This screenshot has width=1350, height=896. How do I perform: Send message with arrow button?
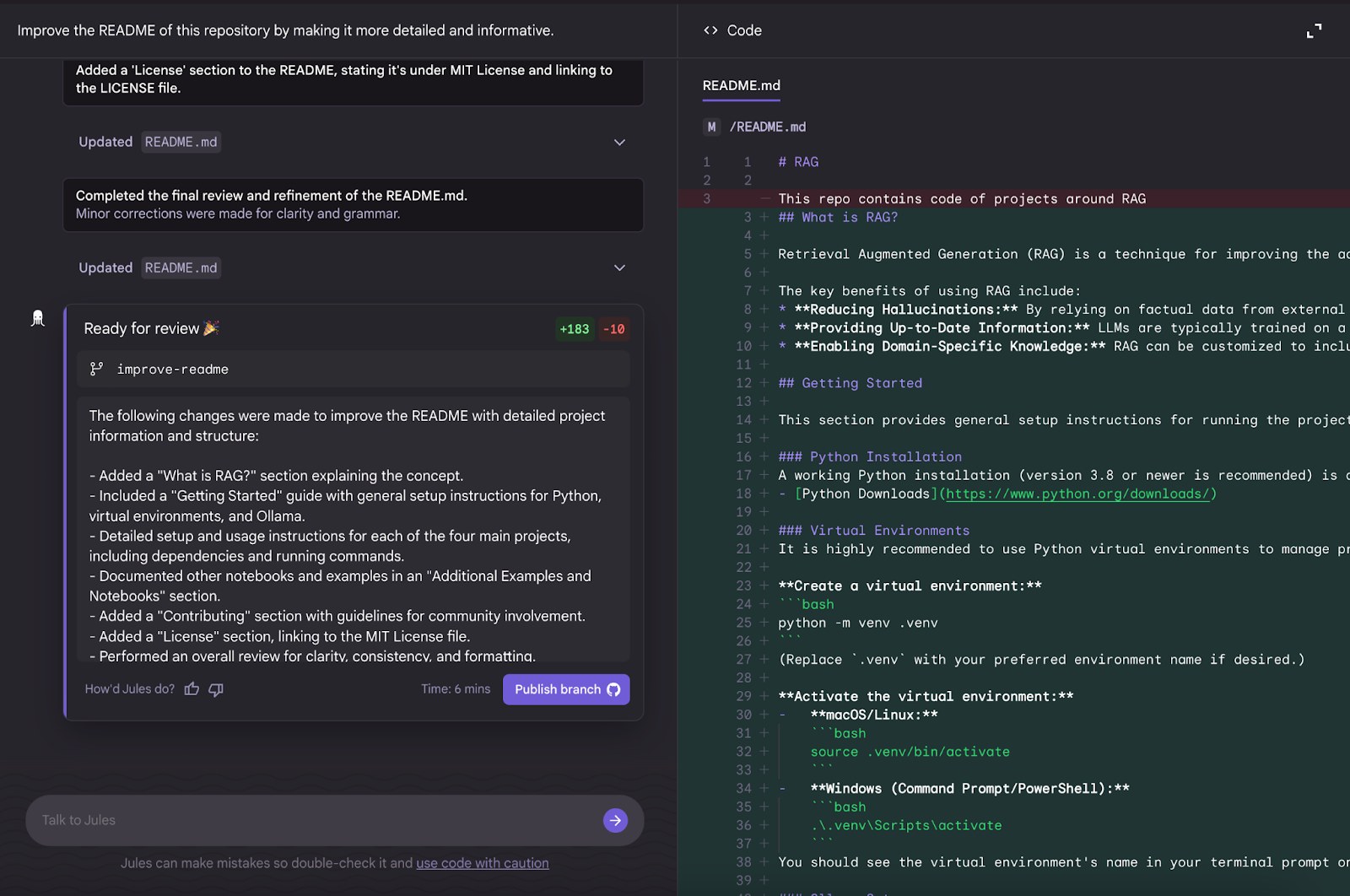point(615,820)
